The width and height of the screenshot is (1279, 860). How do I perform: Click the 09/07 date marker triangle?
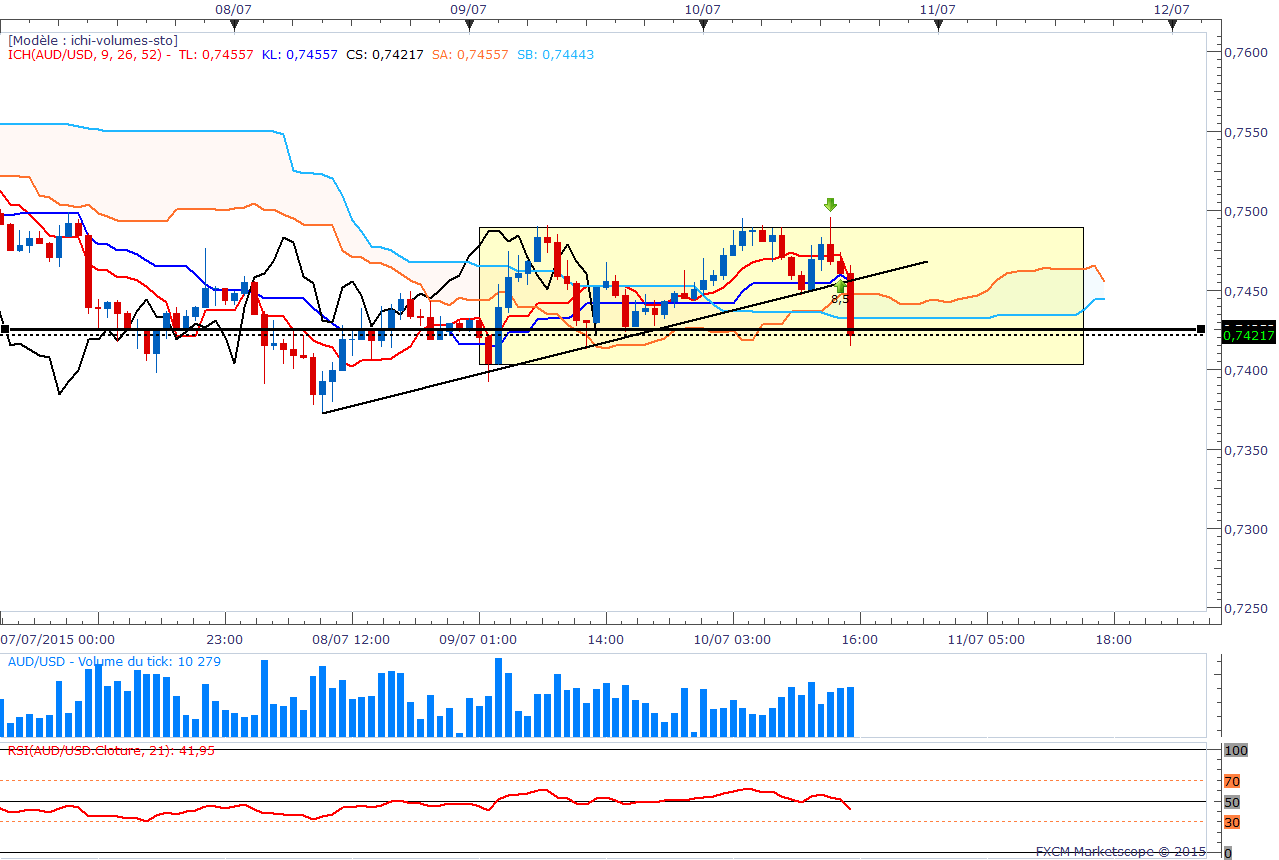(x=468, y=26)
